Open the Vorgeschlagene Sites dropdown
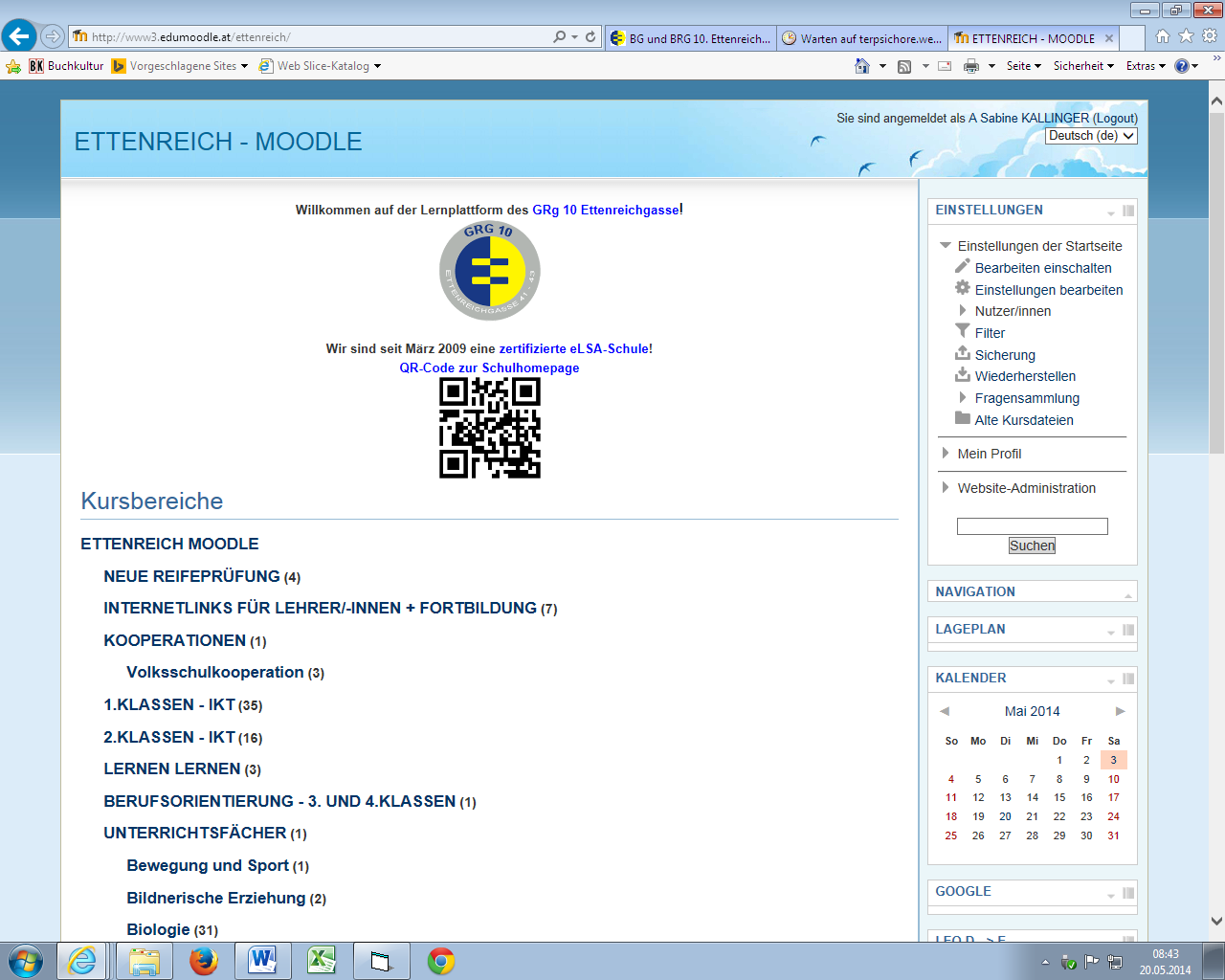1225x980 pixels. 244,66
